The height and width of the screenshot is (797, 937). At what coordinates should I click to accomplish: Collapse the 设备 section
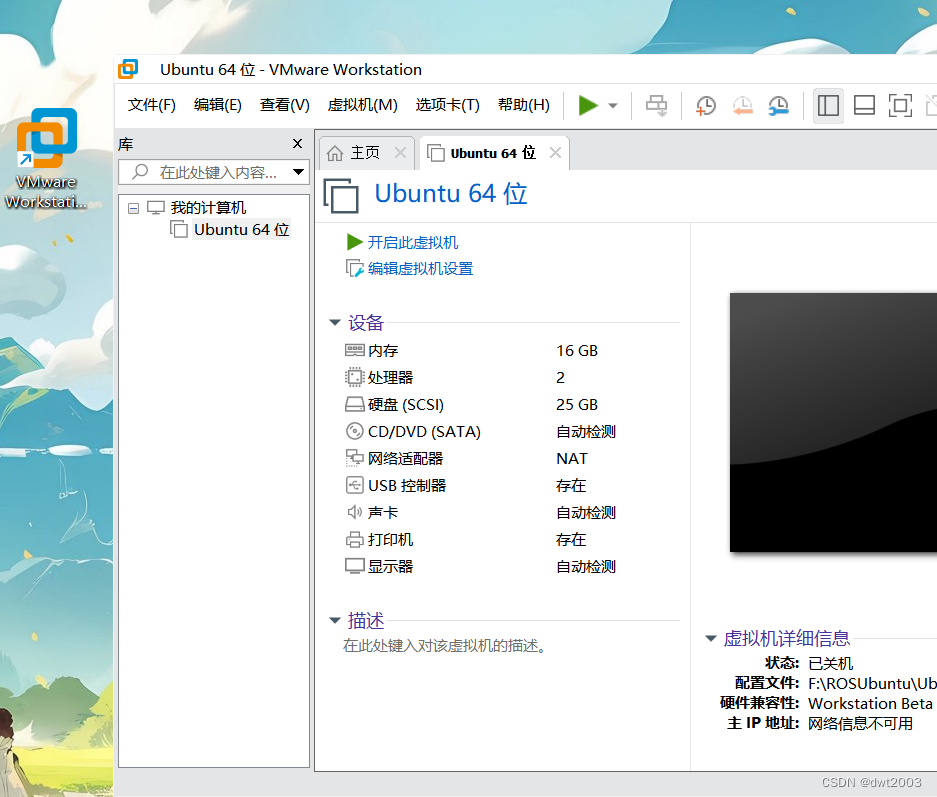coord(335,323)
